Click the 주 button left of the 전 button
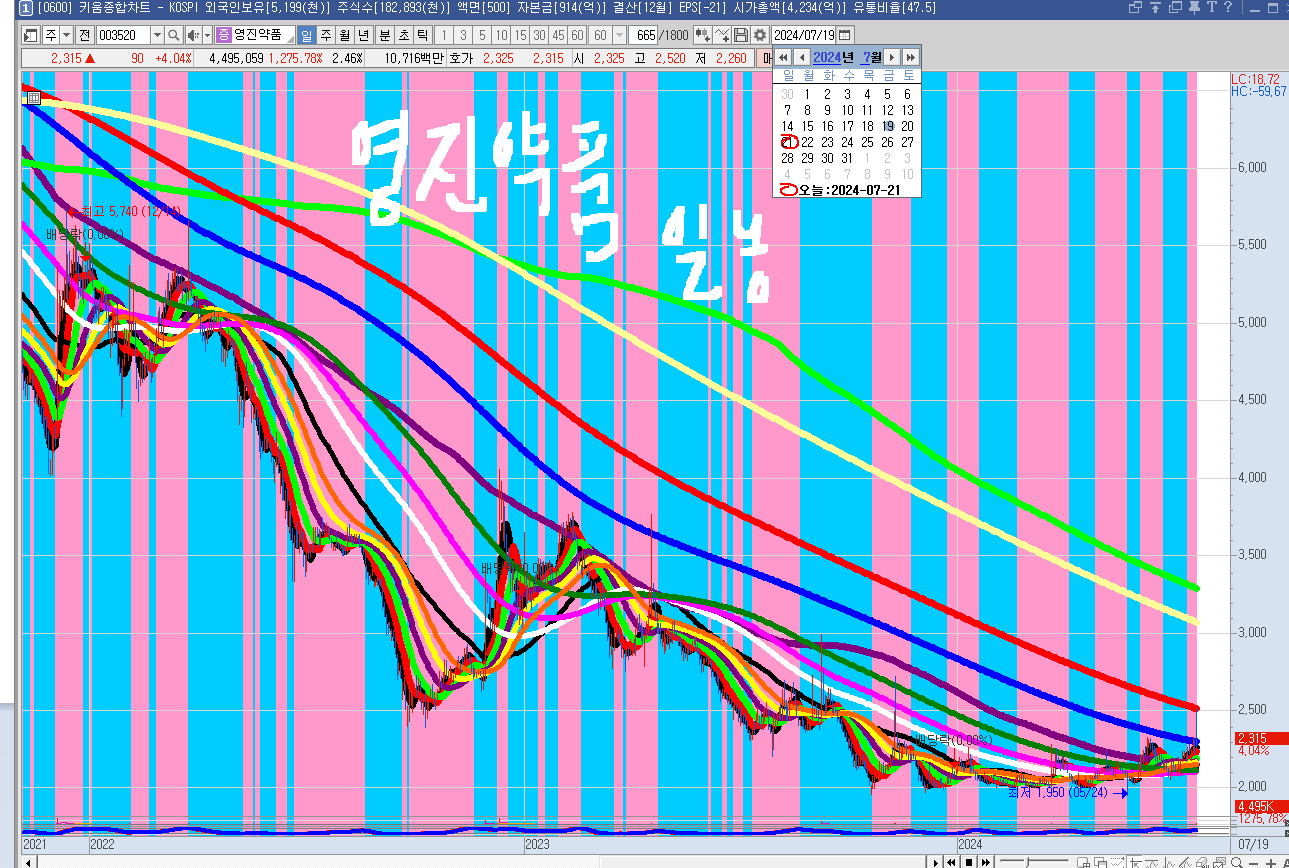This screenshot has height=868, width=1289. (51, 35)
